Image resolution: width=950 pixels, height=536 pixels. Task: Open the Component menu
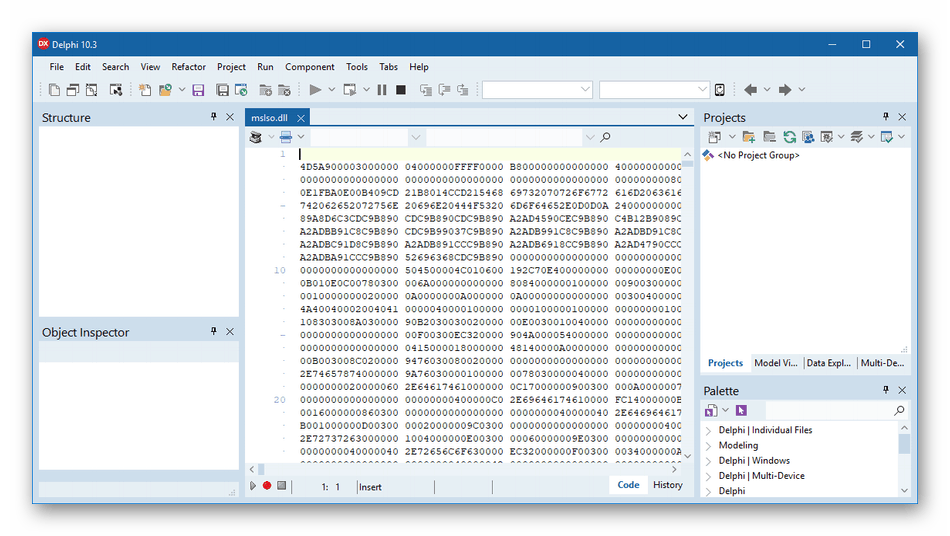[310, 67]
